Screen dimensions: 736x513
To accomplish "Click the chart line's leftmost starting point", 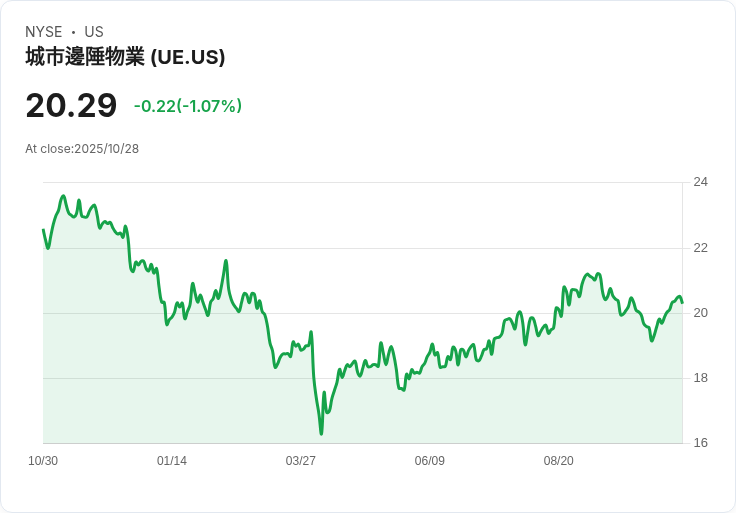I will click(44, 230).
